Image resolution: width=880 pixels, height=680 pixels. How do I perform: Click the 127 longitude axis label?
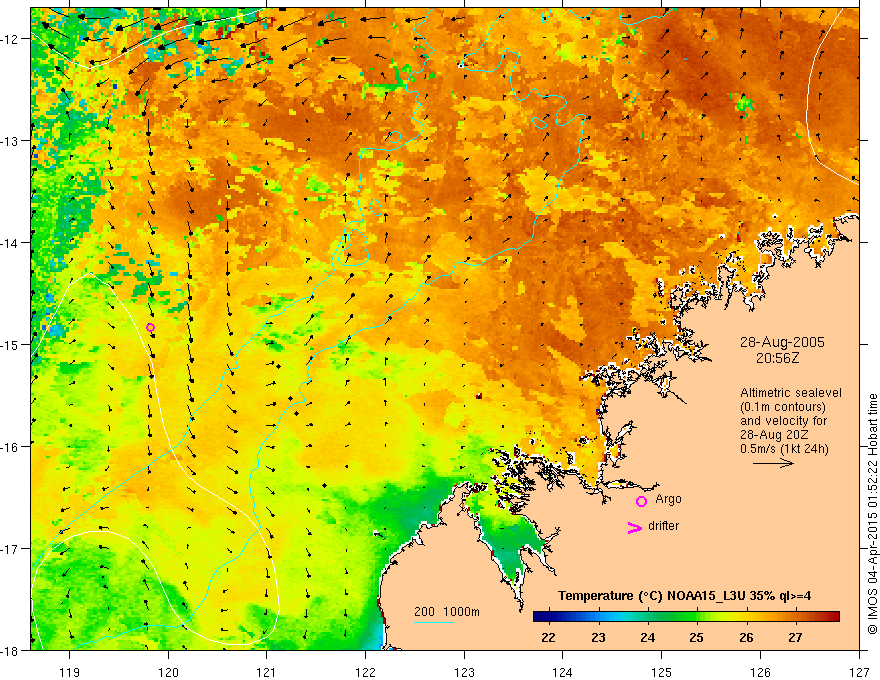click(859, 672)
